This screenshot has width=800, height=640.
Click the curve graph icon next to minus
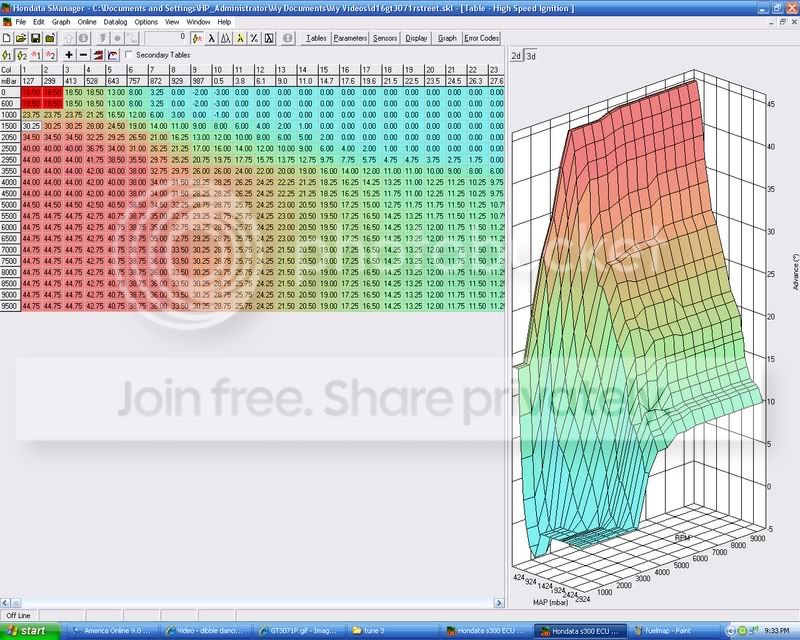113,55
